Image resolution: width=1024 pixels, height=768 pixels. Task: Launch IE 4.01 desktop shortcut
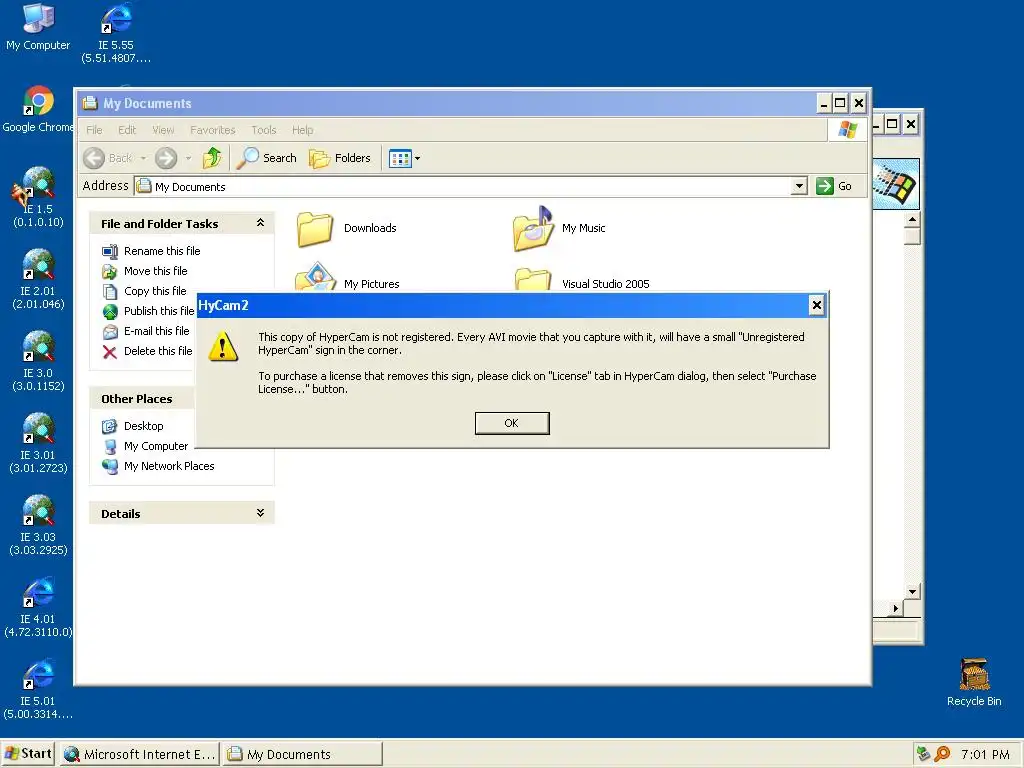pos(38,607)
